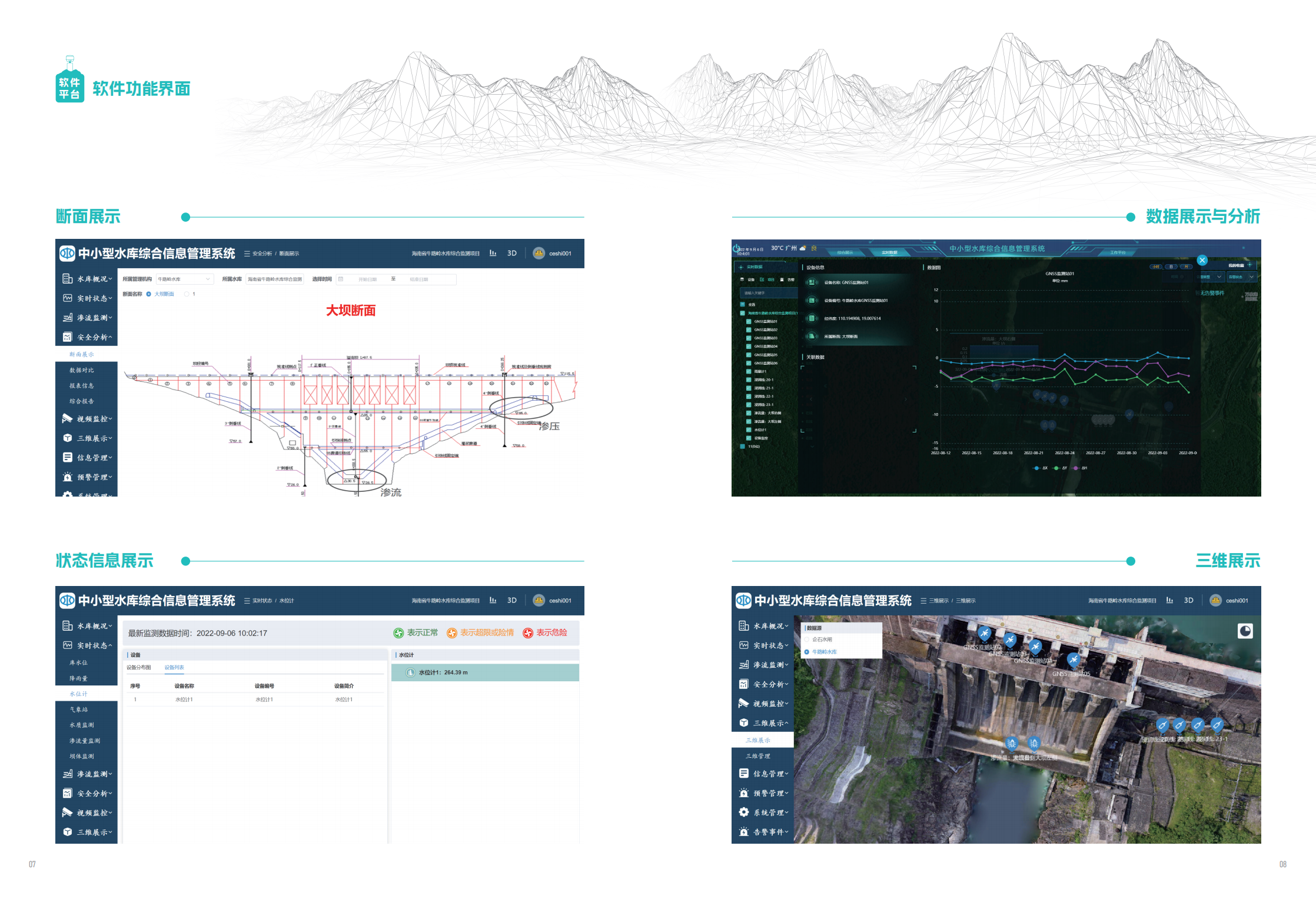Click the pie chart icon over 3D dam view
This screenshot has height=899, width=1316.
tap(1245, 631)
